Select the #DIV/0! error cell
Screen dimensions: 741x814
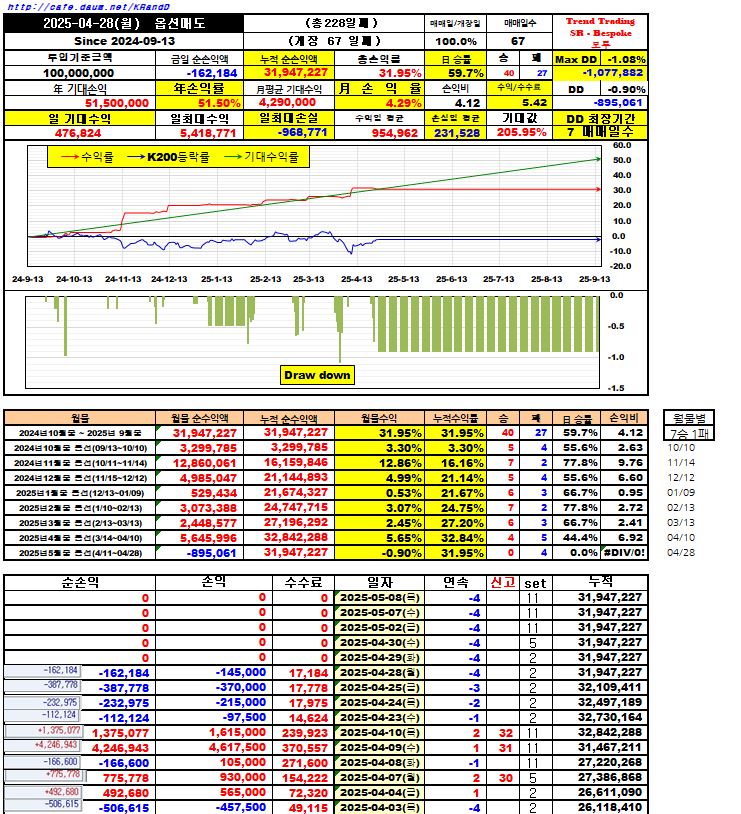coord(624,552)
